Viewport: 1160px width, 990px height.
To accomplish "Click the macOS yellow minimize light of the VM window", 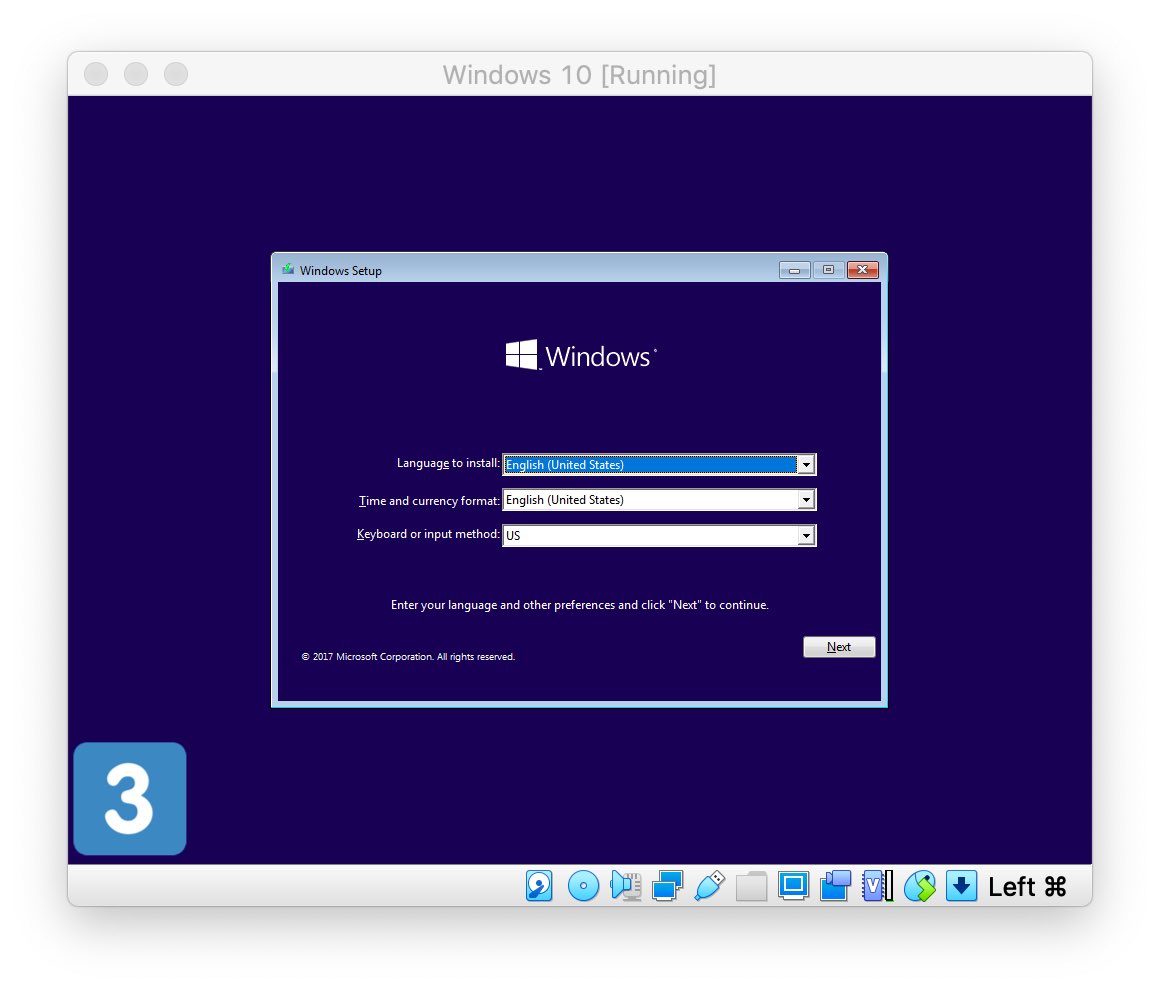I will [x=136, y=74].
